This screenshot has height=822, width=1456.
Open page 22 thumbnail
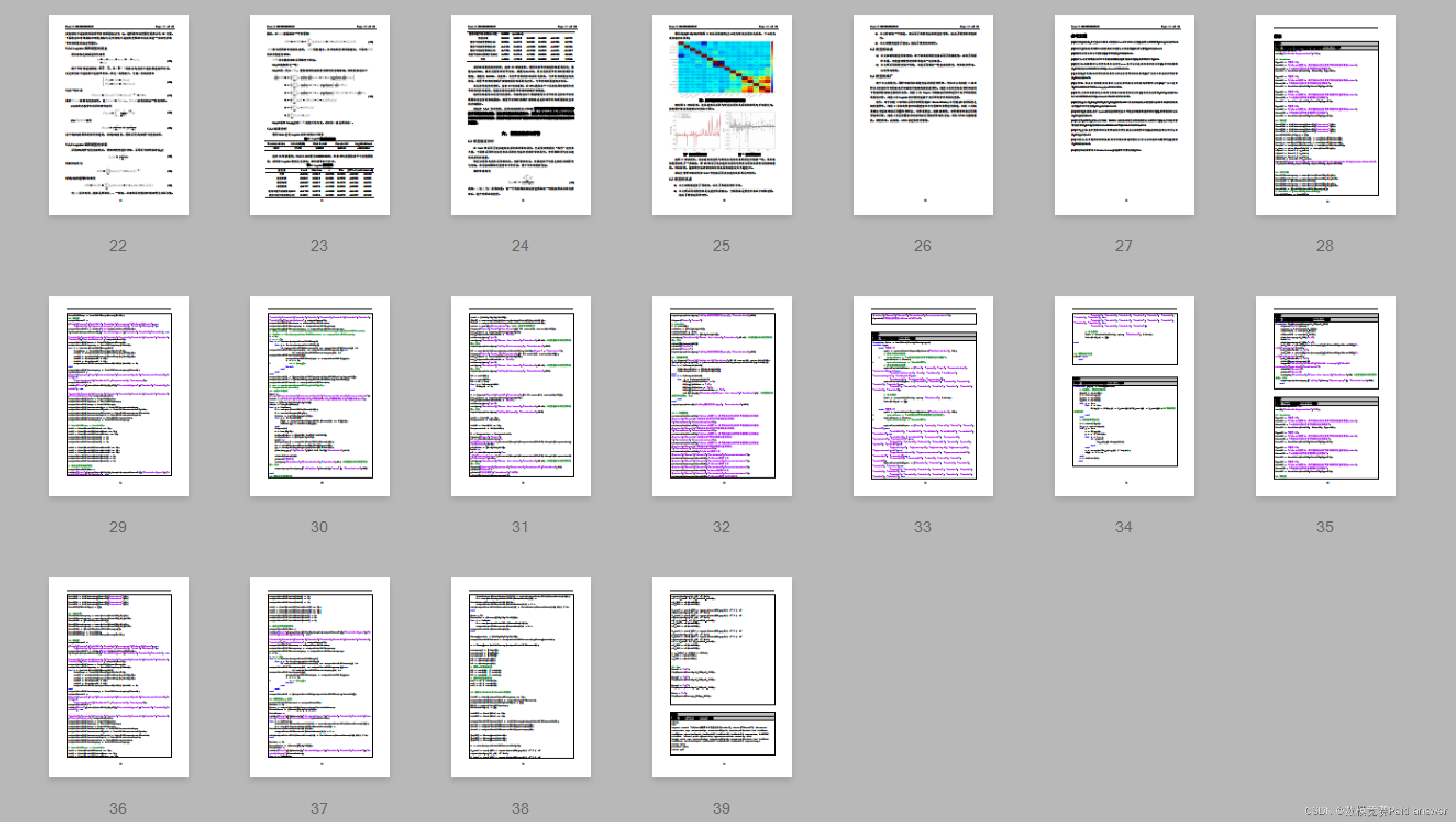[x=118, y=115]
